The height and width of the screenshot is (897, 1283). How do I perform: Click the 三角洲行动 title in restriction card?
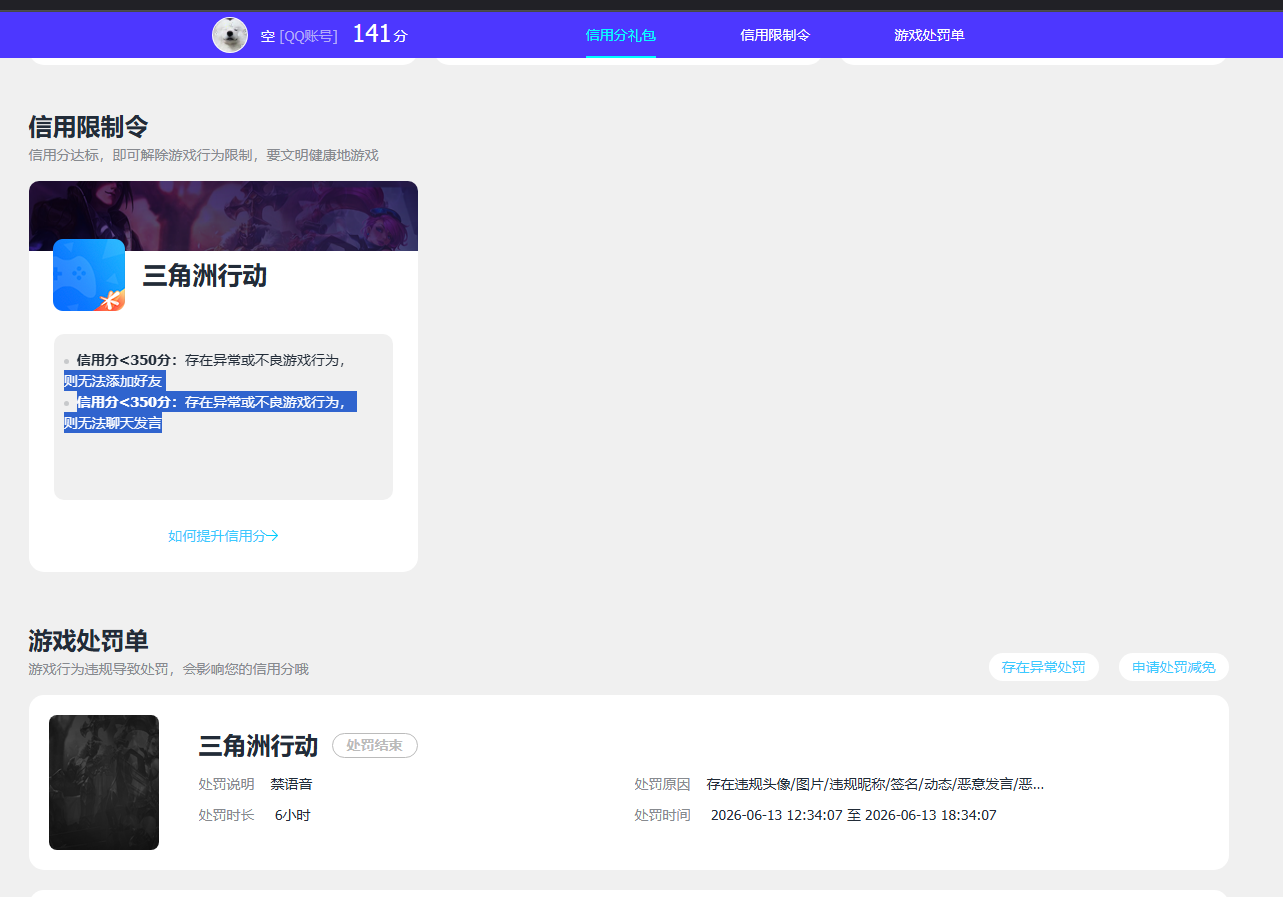point(205,276)
